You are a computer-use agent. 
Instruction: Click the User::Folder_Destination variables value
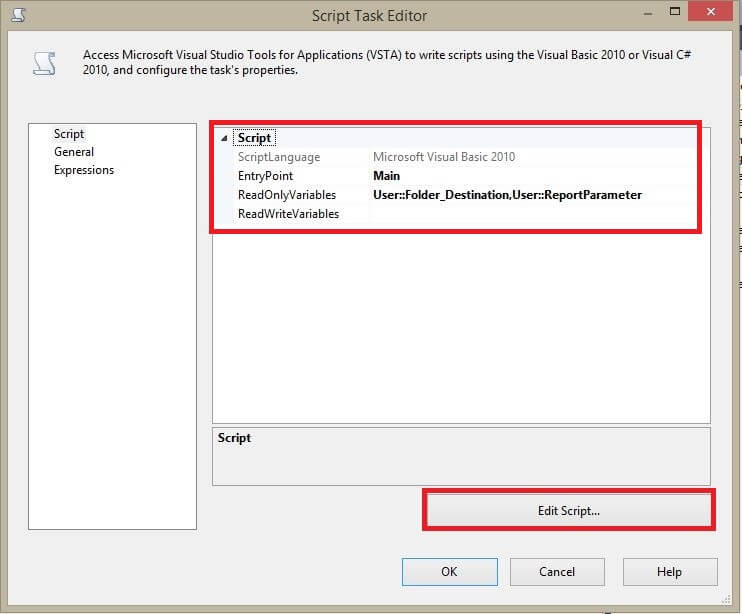click(x=507, y=195)
